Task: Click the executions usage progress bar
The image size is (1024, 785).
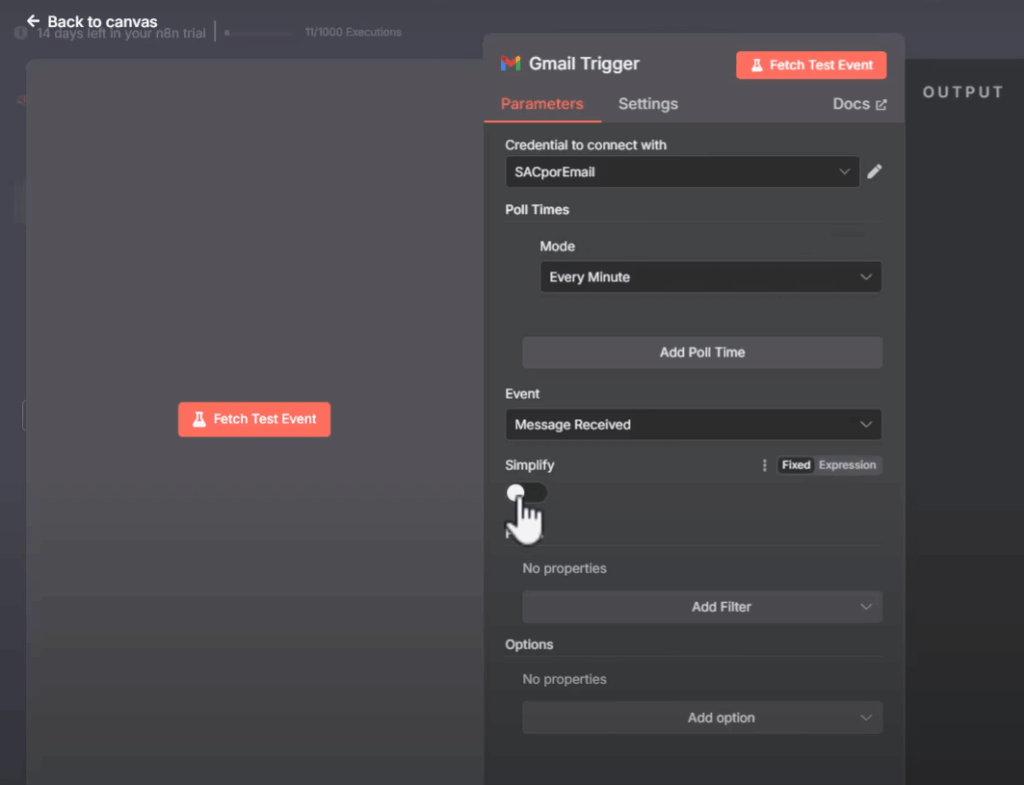Action: click(259, 32)
